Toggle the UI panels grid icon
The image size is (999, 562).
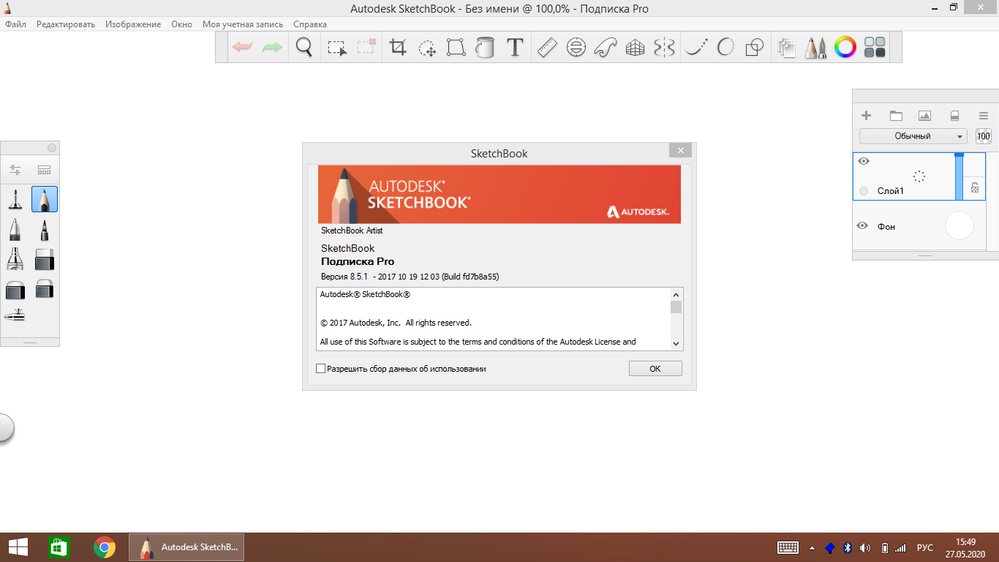[x=875, y=47]
